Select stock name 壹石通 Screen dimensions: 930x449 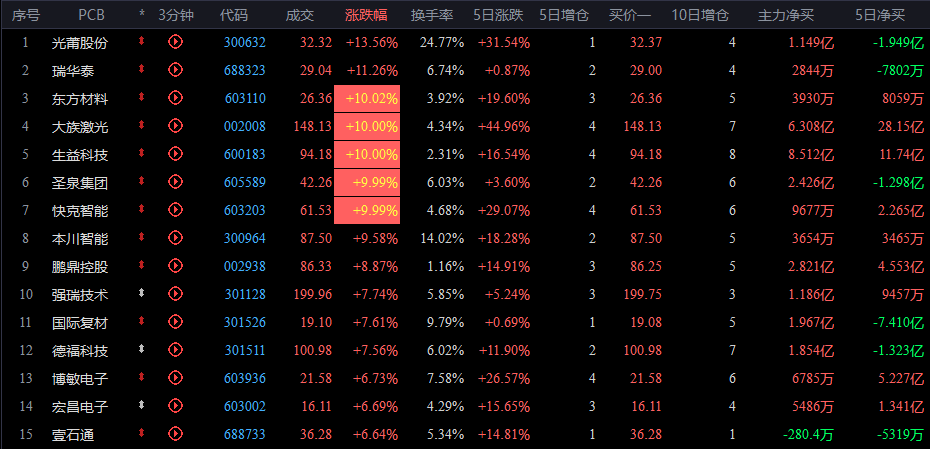(x=73, y=435)
